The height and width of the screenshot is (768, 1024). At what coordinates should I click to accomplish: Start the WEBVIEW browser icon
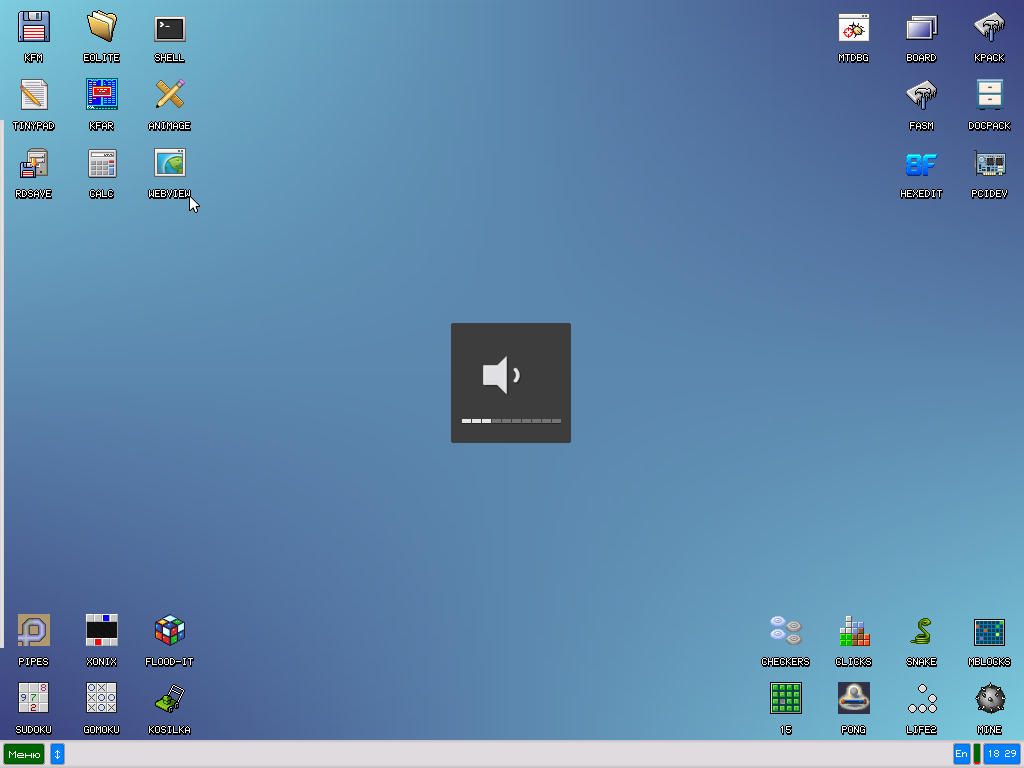[169, 164]
